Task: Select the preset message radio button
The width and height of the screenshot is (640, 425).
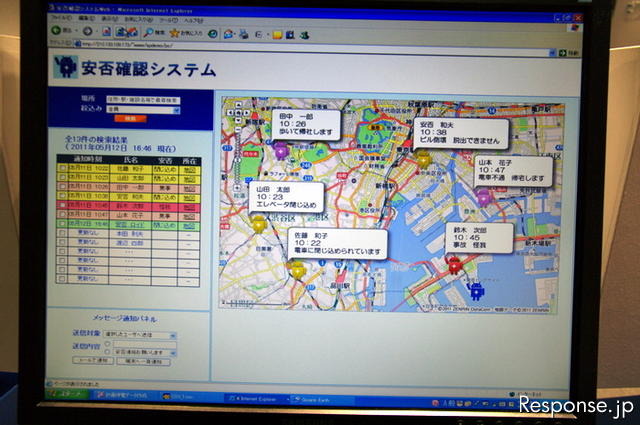Action: (x=107, y=352)
